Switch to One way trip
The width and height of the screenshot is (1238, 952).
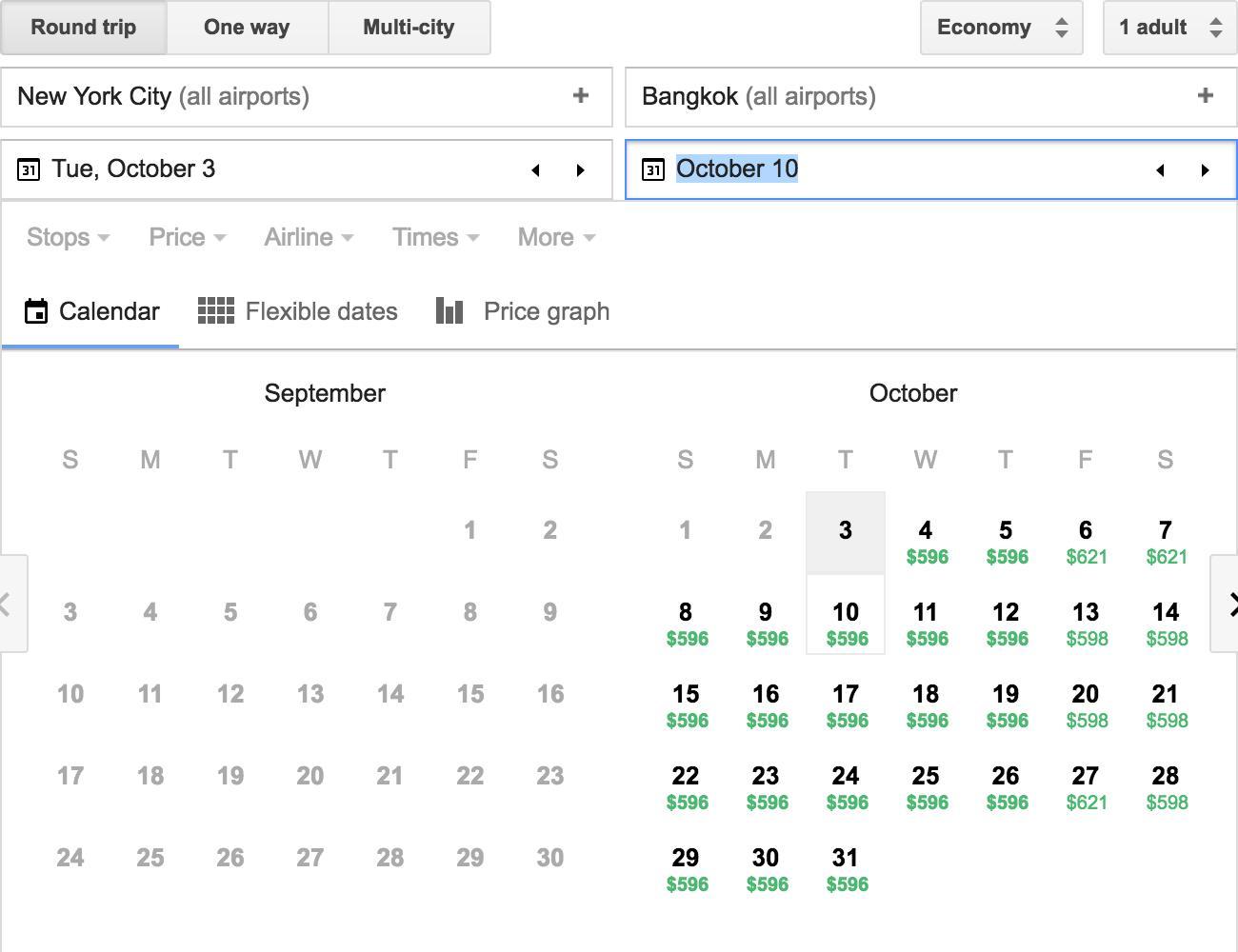click(247, 28)
